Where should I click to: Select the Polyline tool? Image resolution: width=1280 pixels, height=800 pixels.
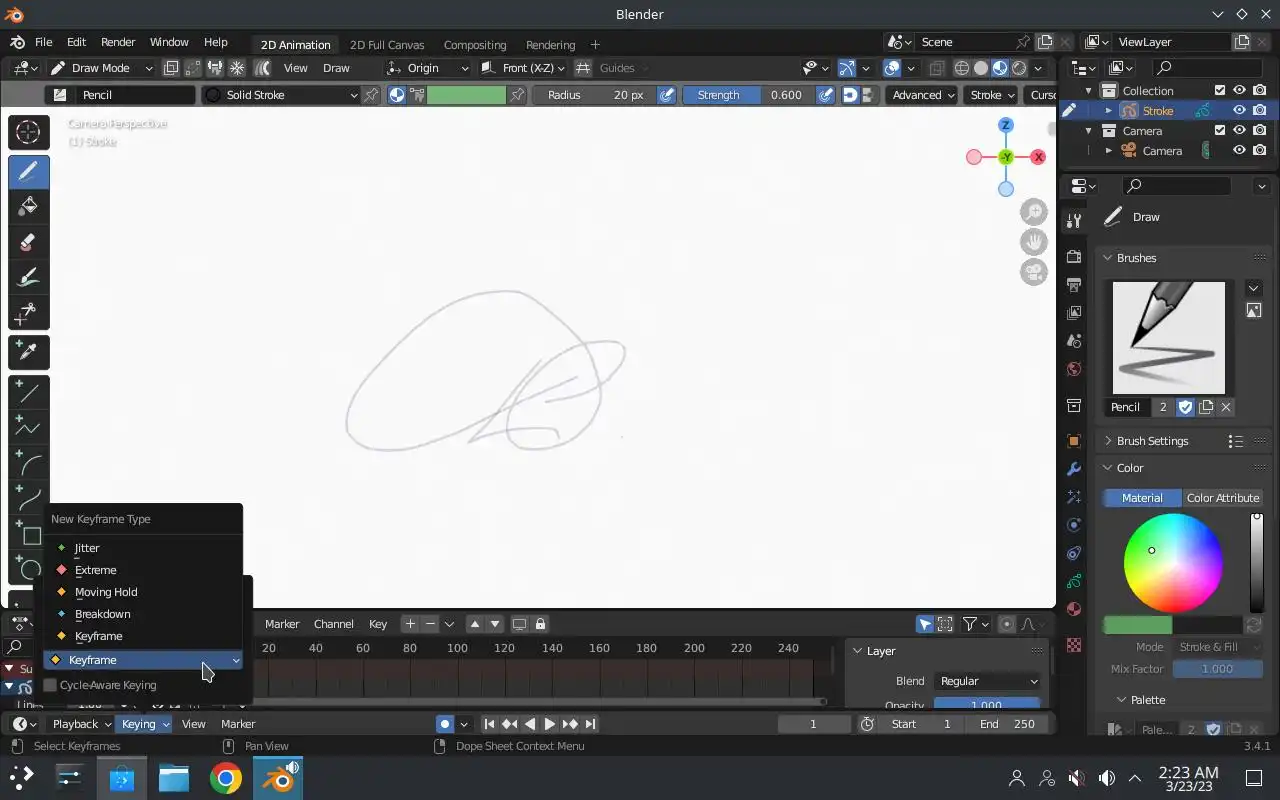[x=28, y=428]
